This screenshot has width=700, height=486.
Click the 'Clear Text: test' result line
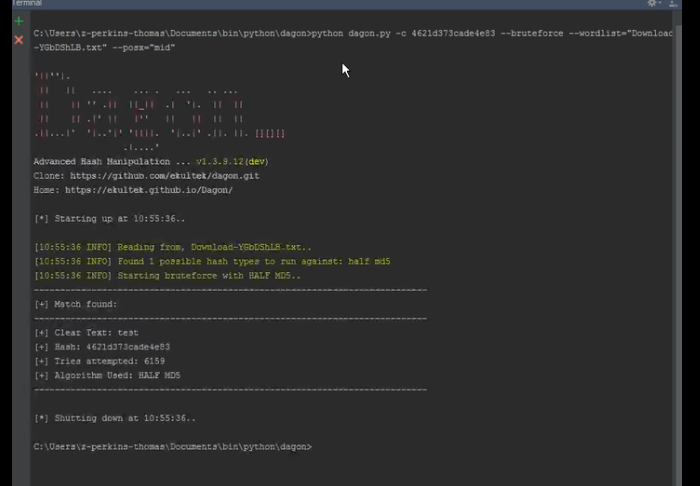point(86,332)
